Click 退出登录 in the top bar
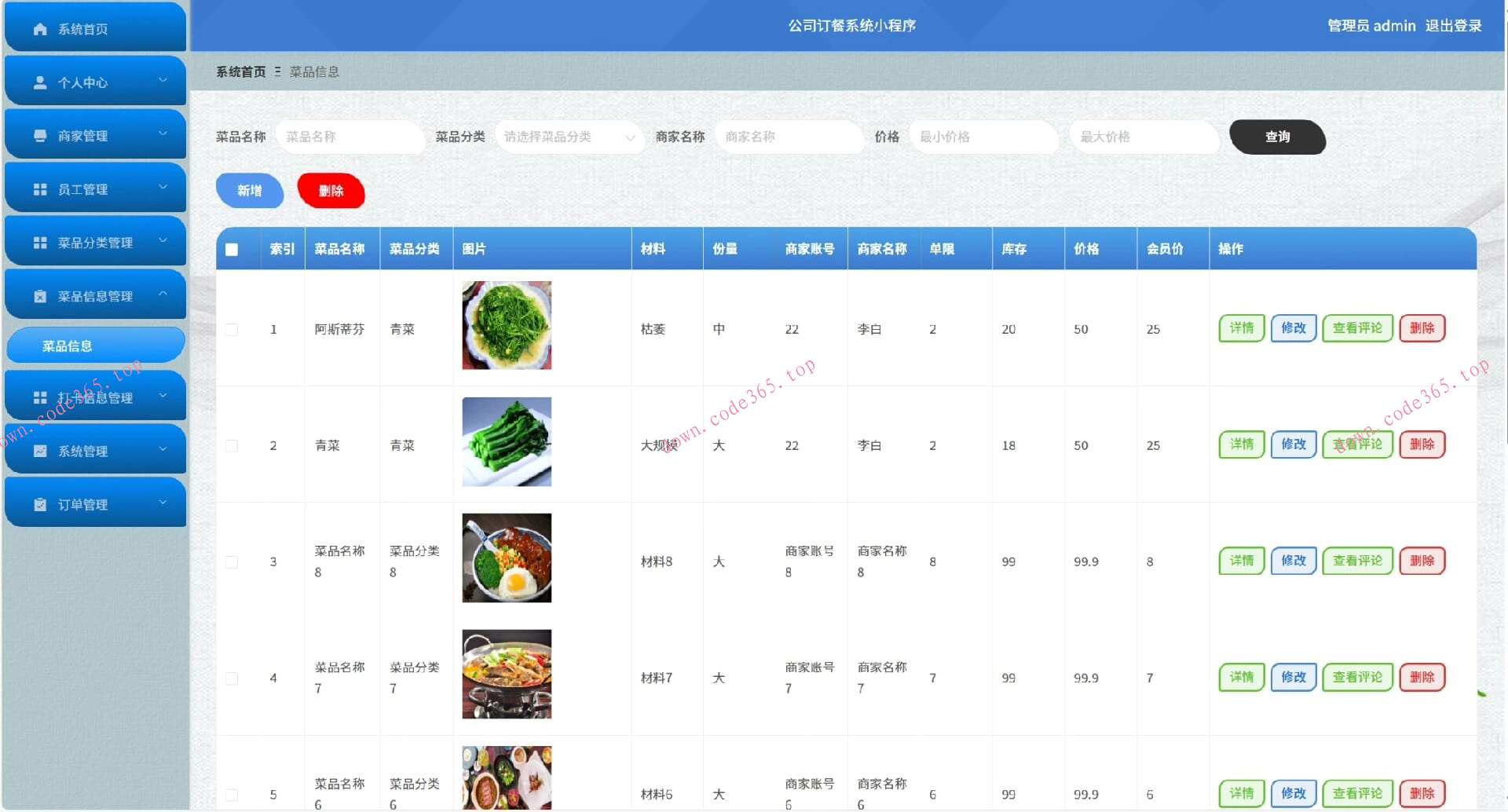 coord(1455,26)
